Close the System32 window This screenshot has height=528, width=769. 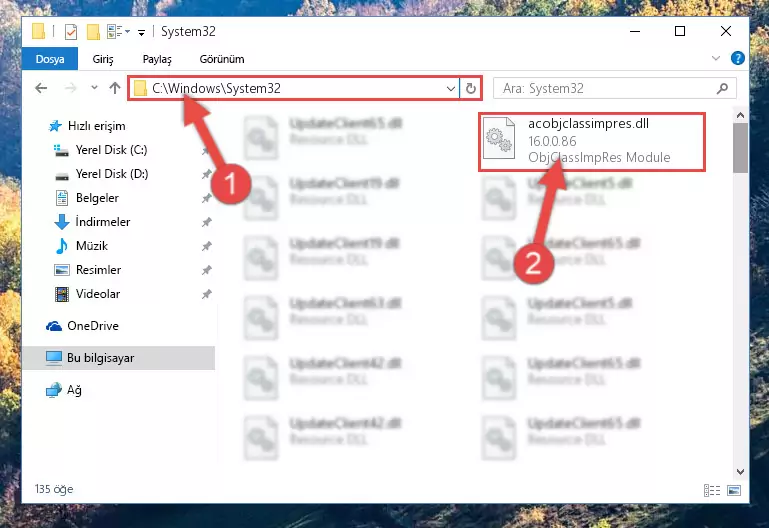coord(726,31)
